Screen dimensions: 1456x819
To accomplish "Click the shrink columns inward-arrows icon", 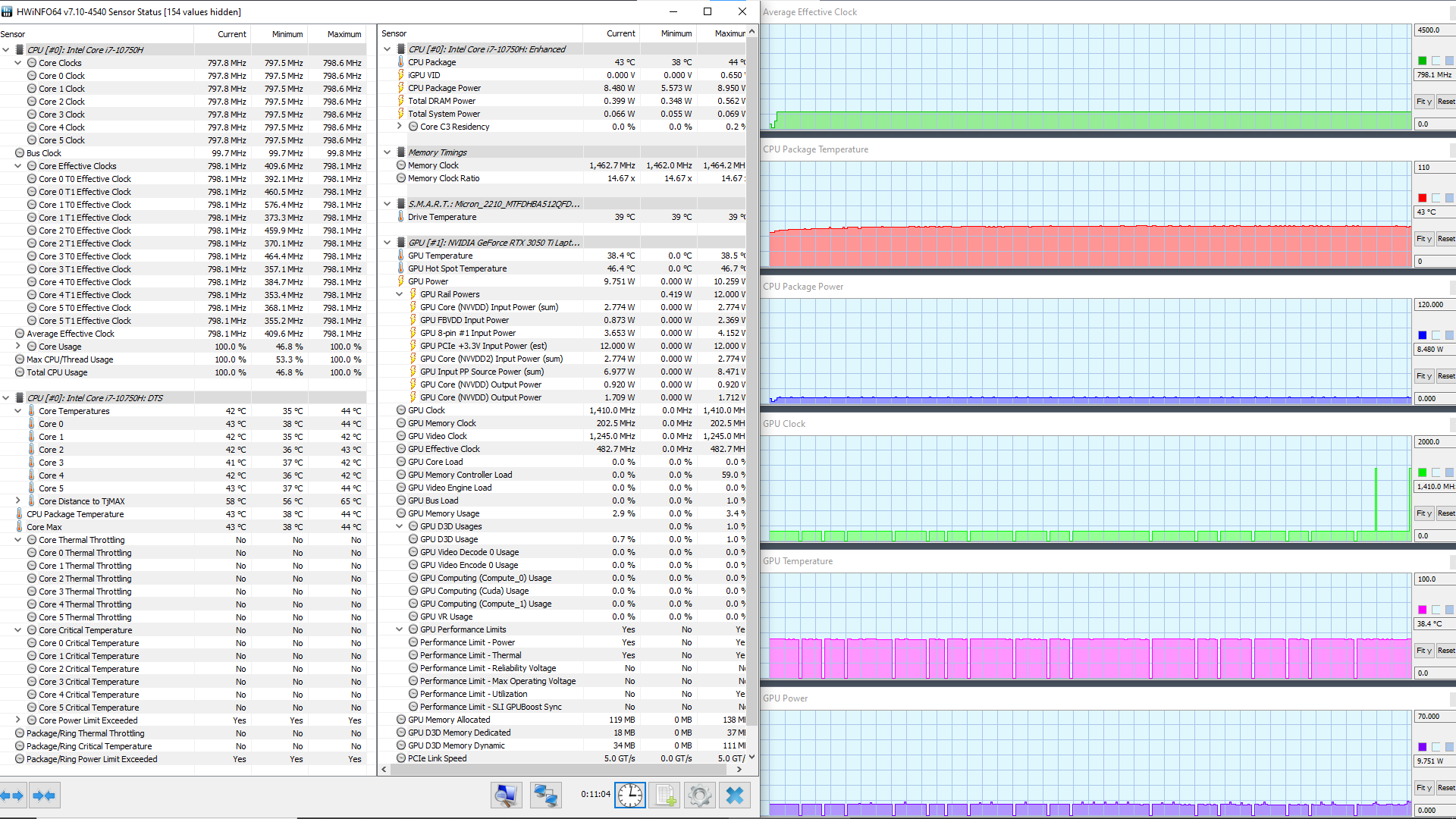I will click(45, 795).
